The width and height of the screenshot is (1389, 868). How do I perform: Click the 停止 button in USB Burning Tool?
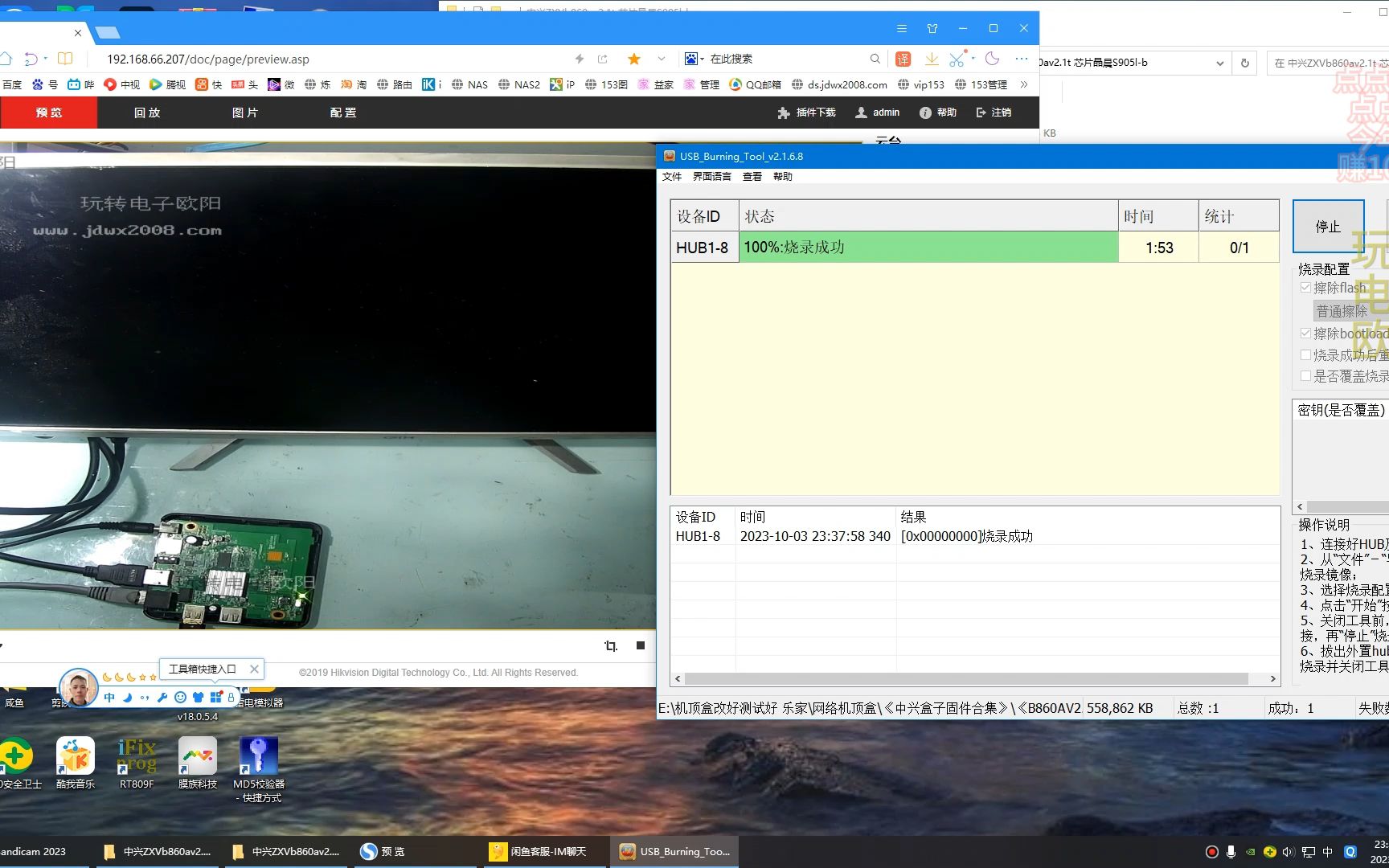point(1328,226)
